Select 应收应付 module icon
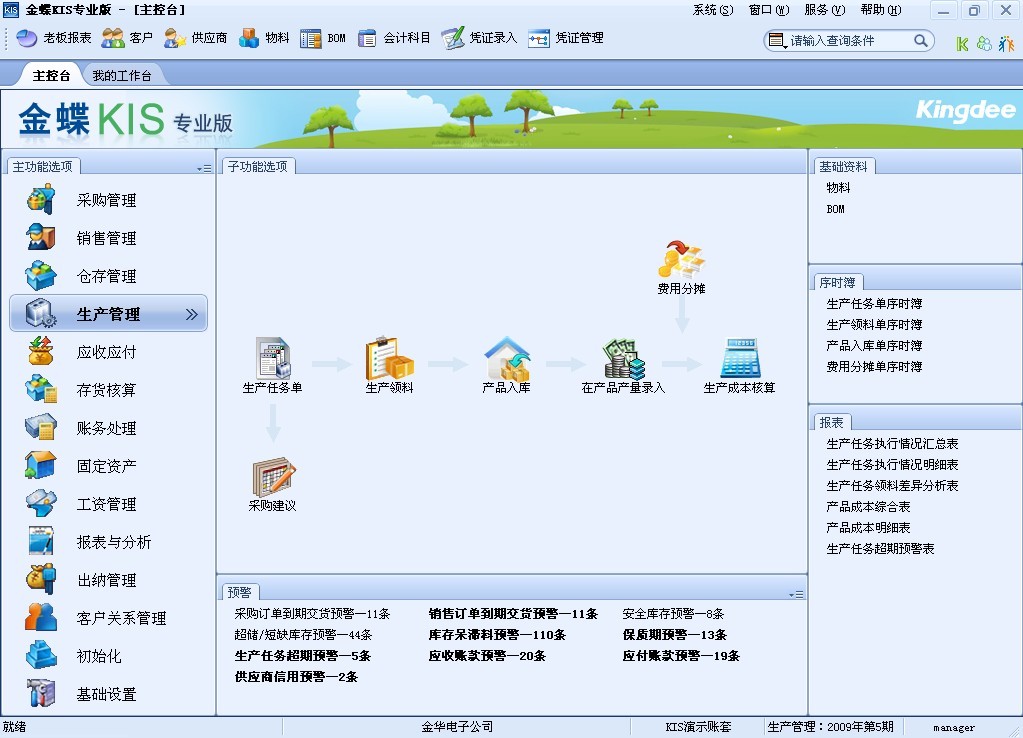The width and height of the screenshot is (1023, 738). 40,352
